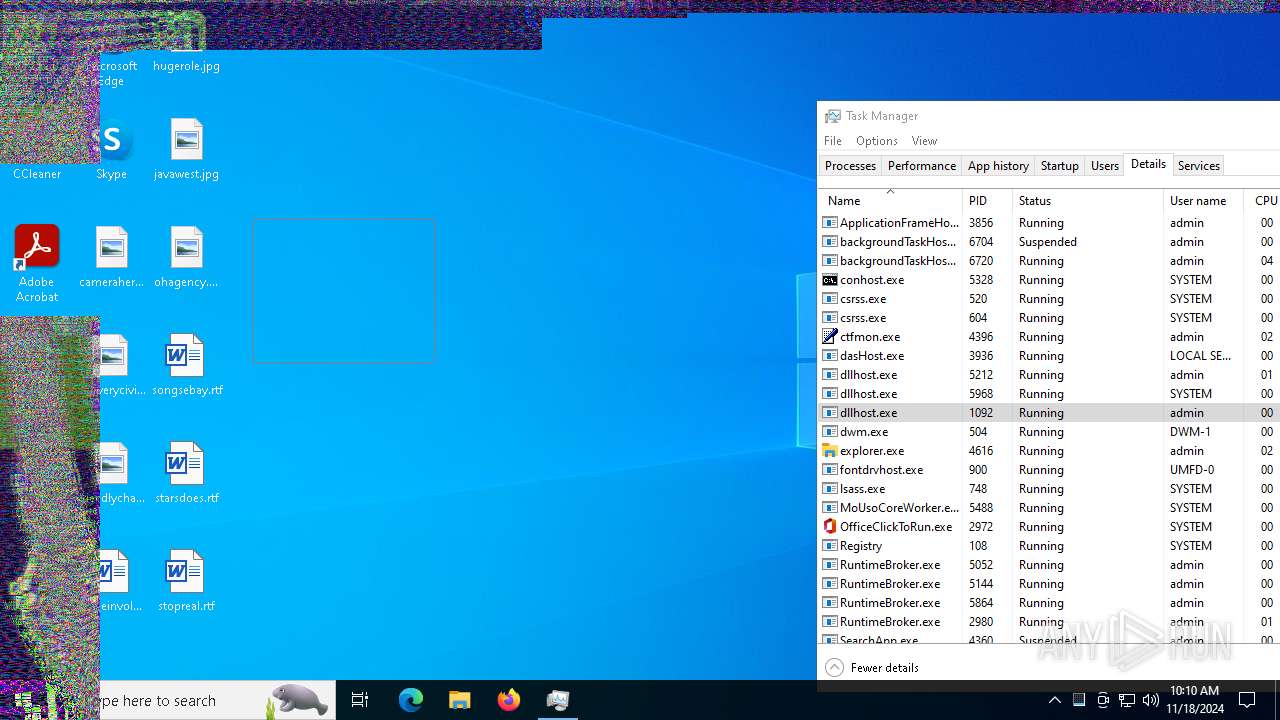
Task: Select the MoUsoCoreWorker process row
Action: (x=1049, y=508)
